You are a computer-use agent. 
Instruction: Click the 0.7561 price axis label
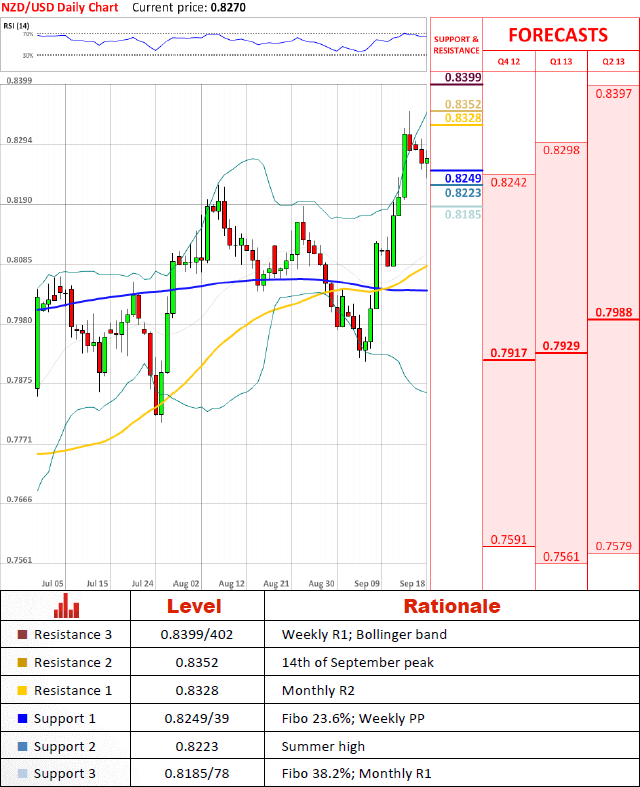[x=19, y=560]
